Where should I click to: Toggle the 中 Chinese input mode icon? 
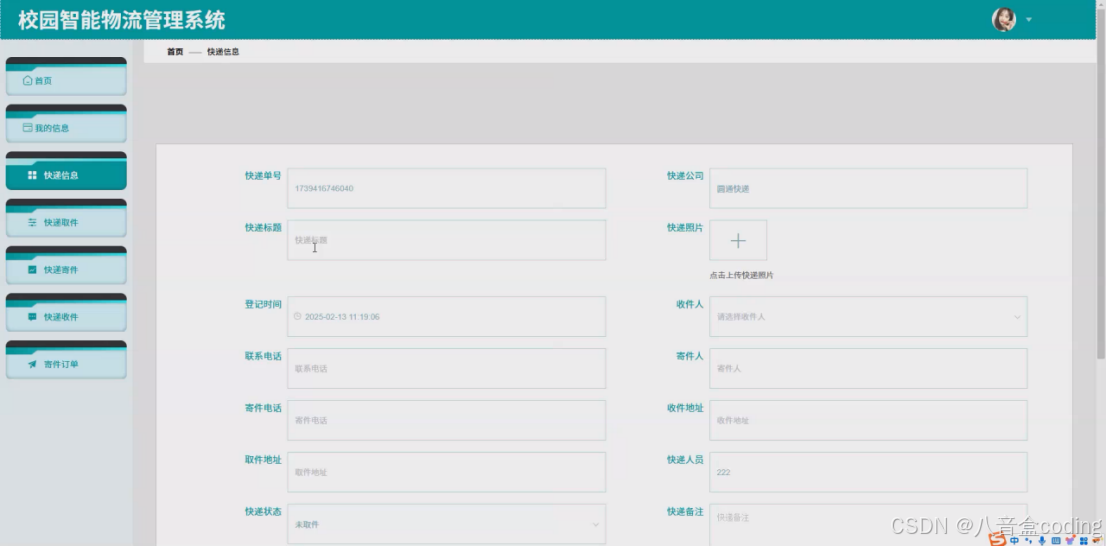click(1014, 540)
